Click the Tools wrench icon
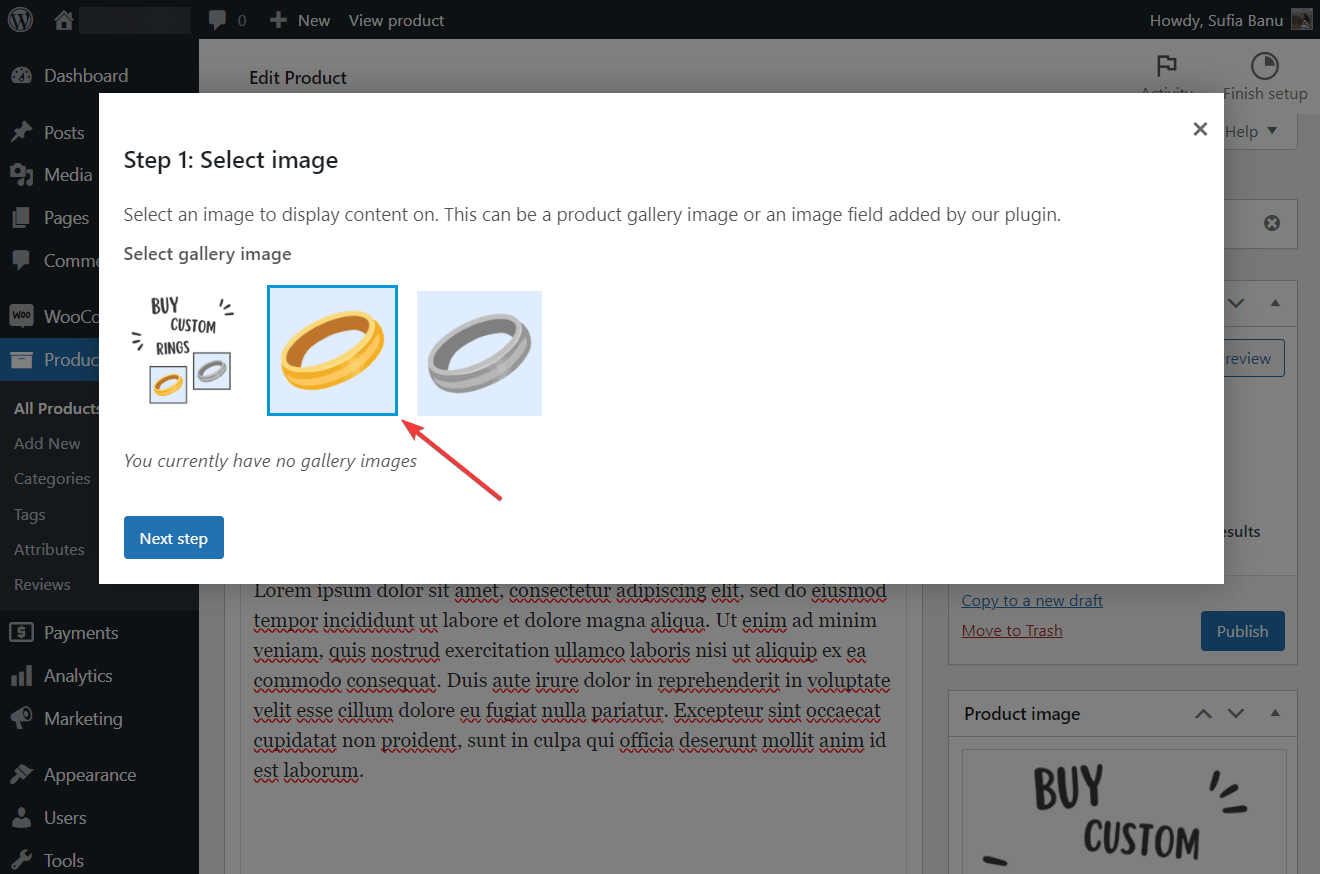This screenshot has height=874, width=1320. click(x=22, y=861)
